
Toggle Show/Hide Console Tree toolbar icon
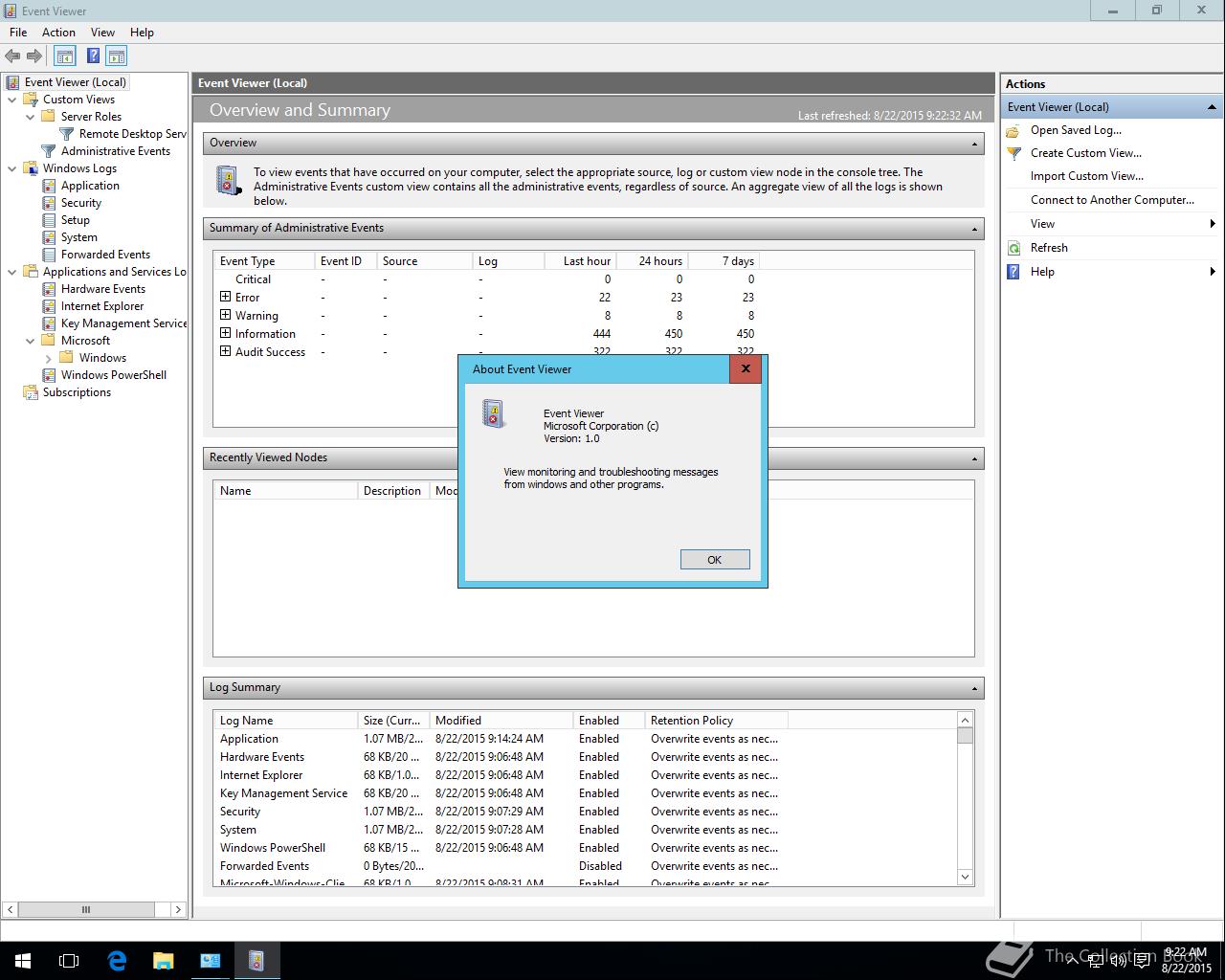[x=64, y=56]
